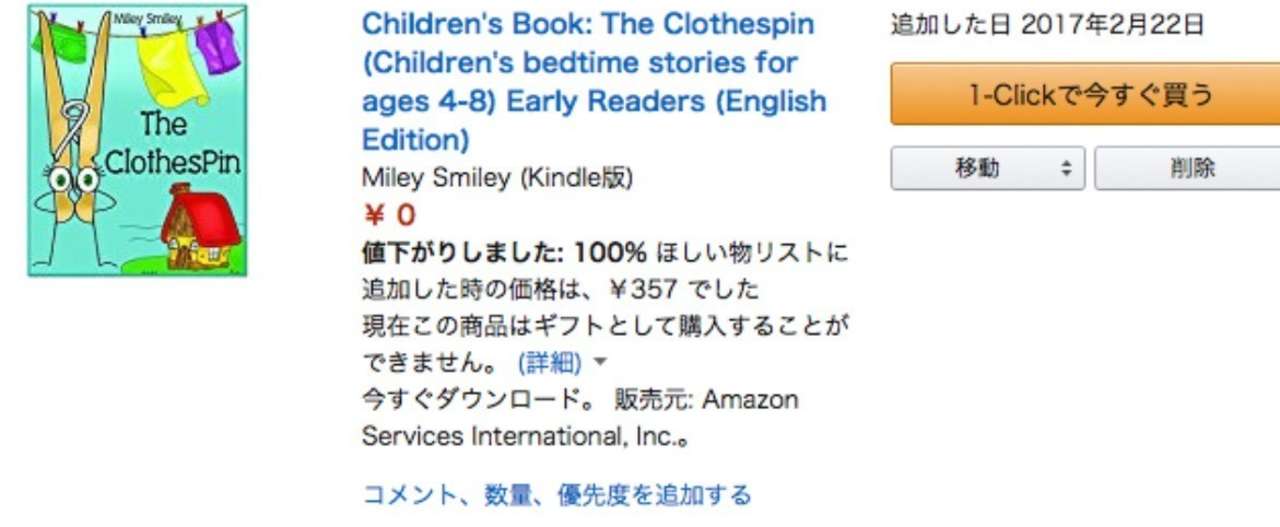This screenshot has width=1280, height=527.
Task: Click the ￥357 original price text
Action: (x=643, y=290)
